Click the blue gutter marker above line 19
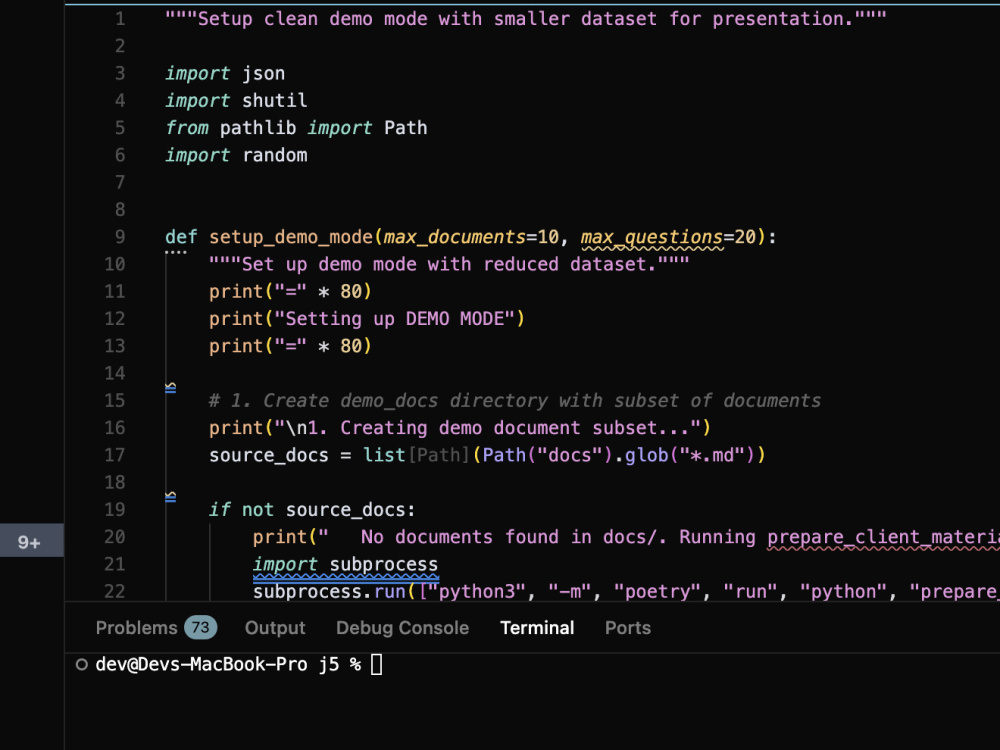 tap(170, 496)
